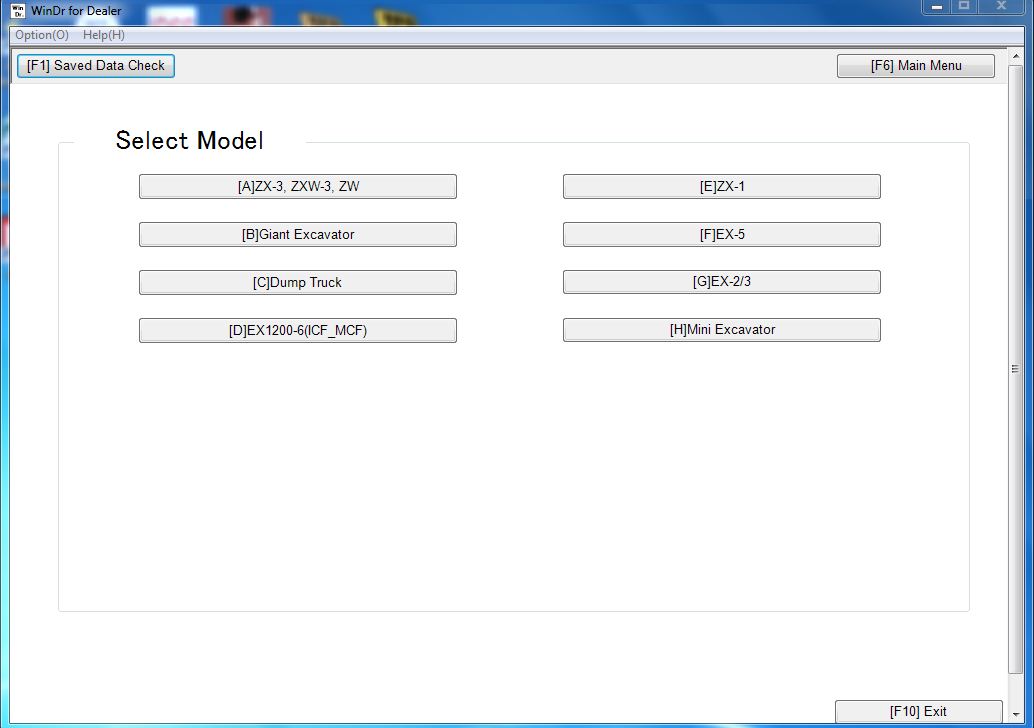Select [D]EX1200-6(ICF_MCF) model
This screenshot has height=728, width=1034.
pyautogui.click(x=298, y=330)
